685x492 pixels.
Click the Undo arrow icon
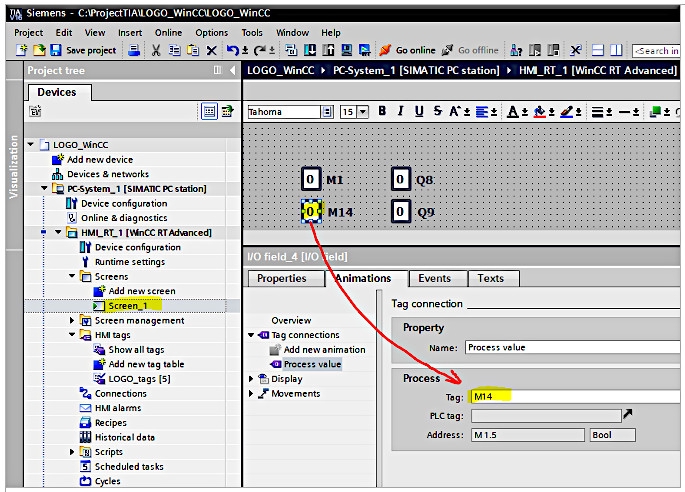232,50
